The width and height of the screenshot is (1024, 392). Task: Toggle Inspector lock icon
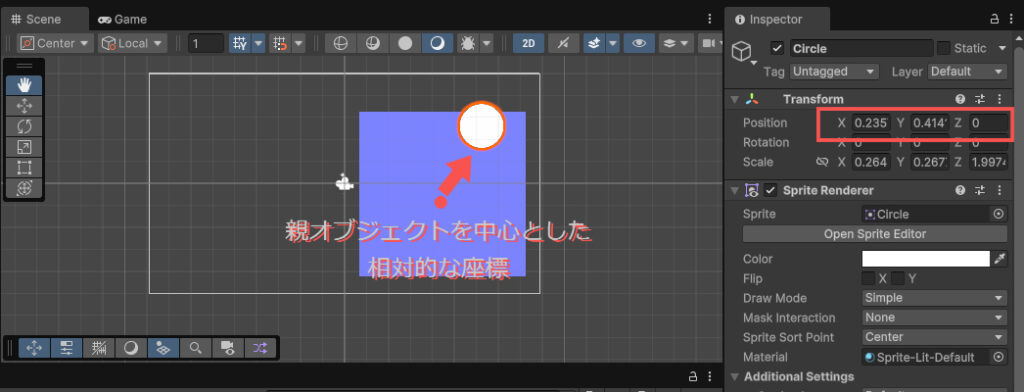coord(995,20)
